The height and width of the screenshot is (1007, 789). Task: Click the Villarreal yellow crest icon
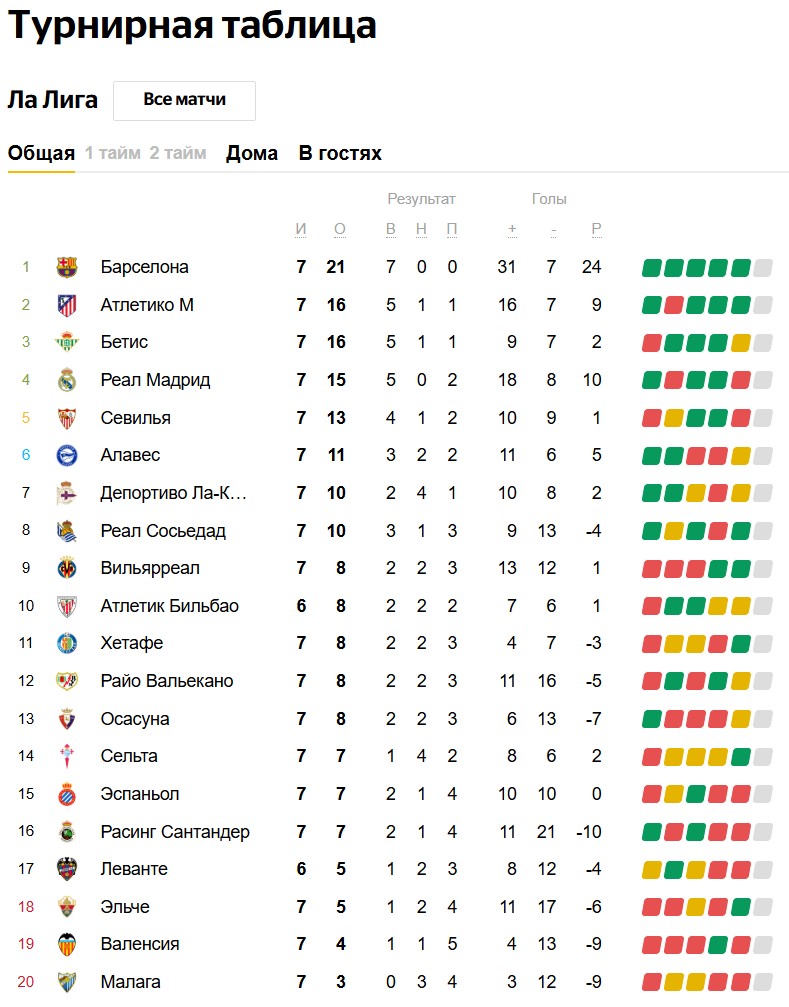67,568
